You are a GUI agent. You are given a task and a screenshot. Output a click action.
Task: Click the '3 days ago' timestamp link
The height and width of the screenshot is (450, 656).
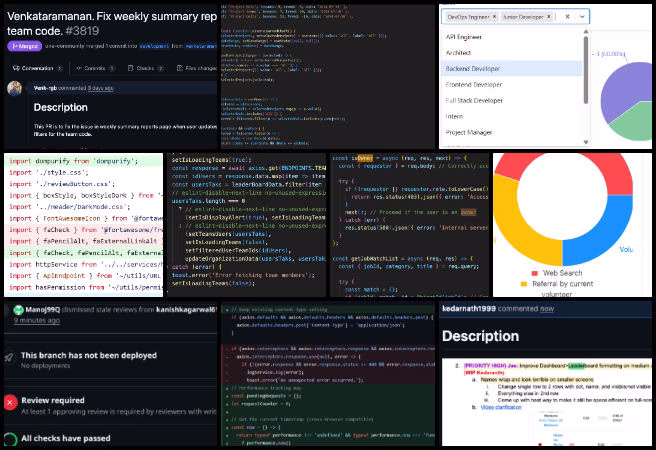[100, 88]
